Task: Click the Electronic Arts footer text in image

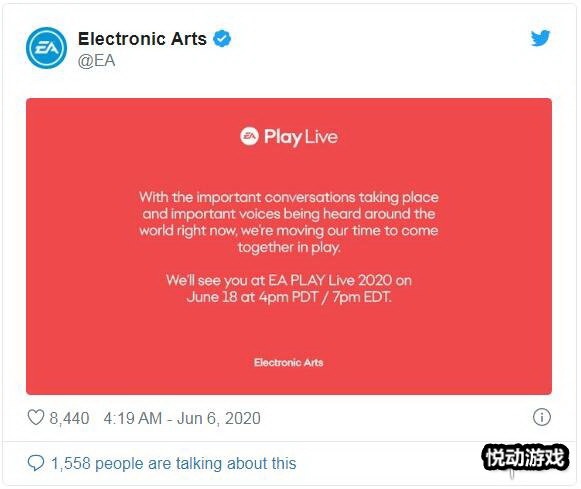Action: (x=289, y=362)
